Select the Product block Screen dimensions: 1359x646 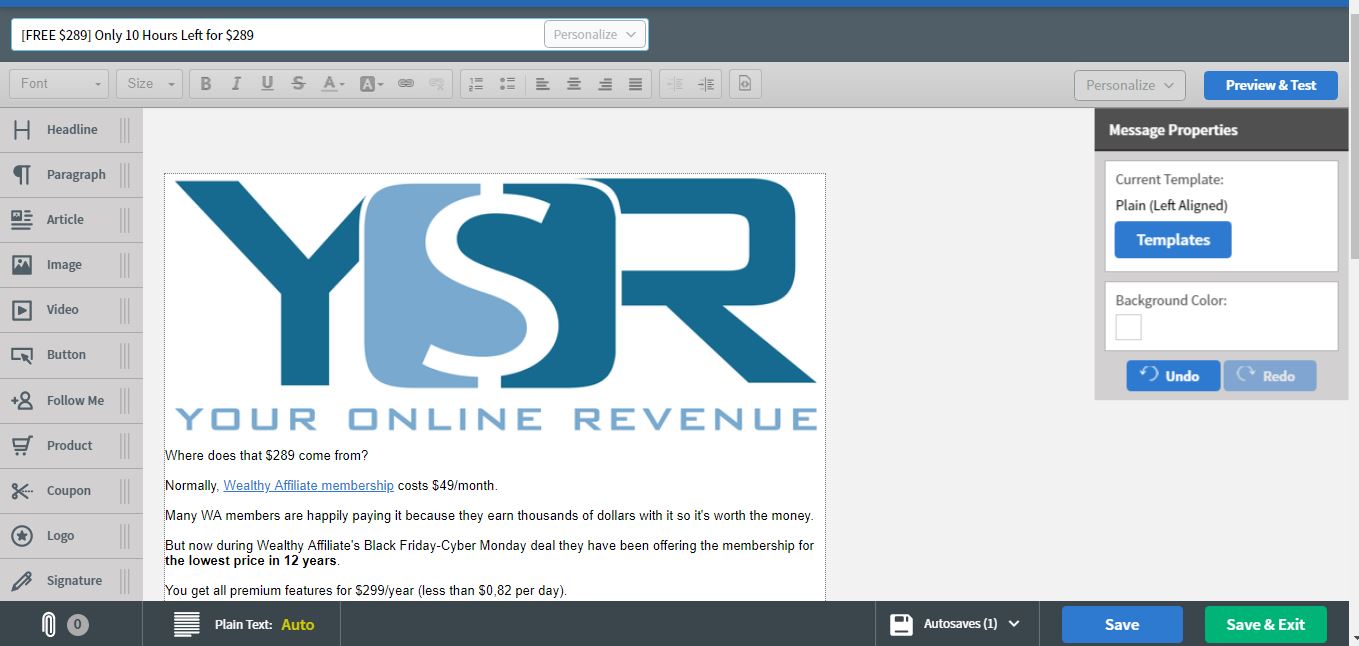(x=71, y=446)
